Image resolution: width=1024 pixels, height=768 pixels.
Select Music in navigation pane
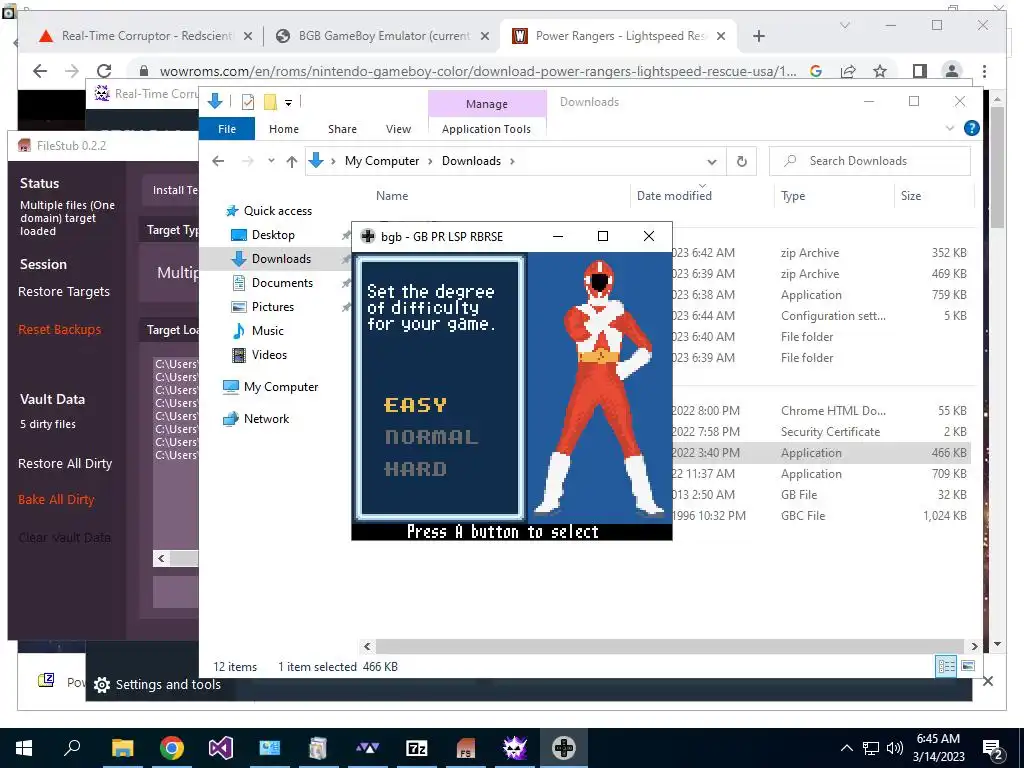[268, 330]
